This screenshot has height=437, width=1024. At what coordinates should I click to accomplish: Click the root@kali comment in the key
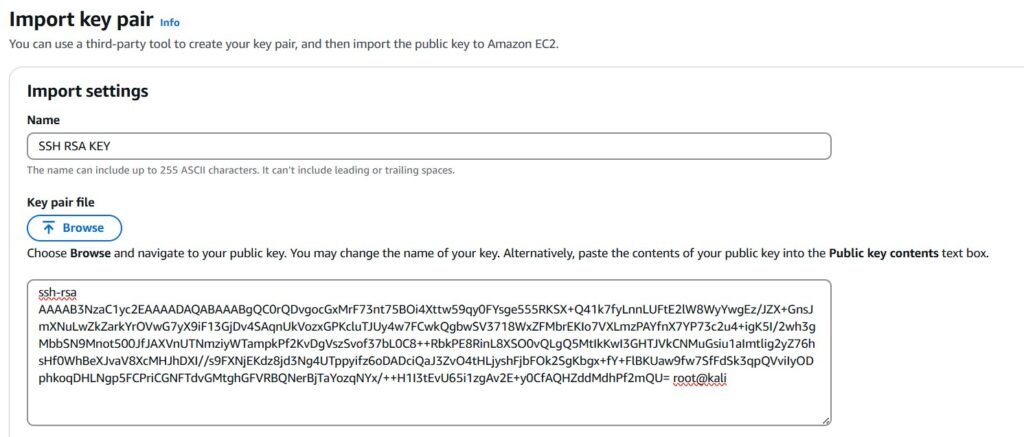coord(705,378)
